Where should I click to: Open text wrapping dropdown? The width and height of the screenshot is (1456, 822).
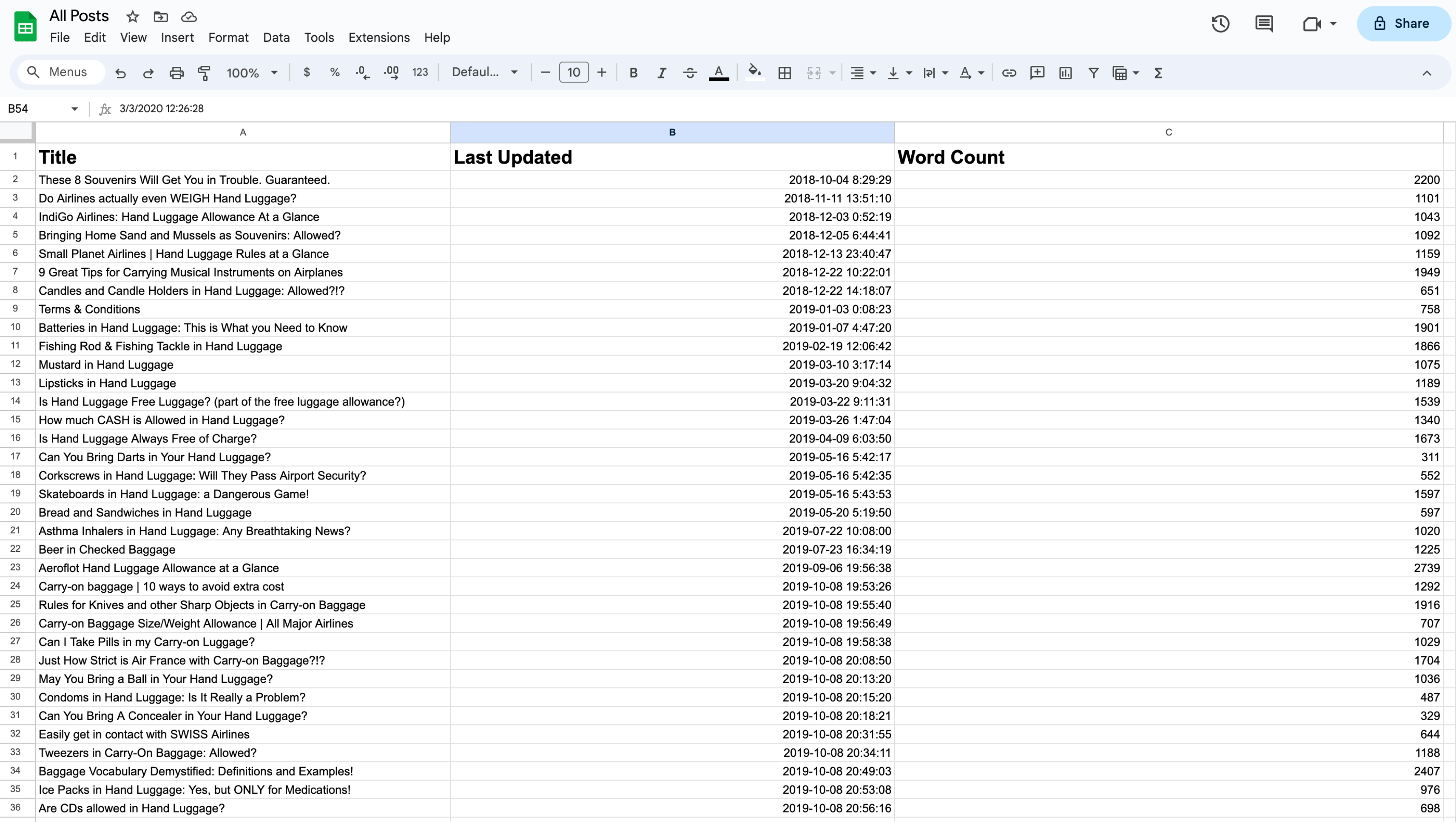click(x=935, y=72)
